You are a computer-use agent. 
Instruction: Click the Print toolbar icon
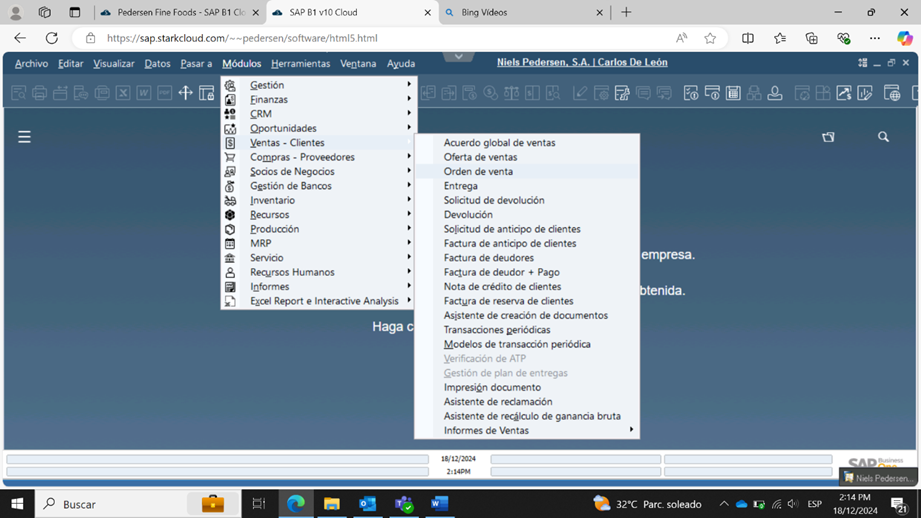coord(39,93)
